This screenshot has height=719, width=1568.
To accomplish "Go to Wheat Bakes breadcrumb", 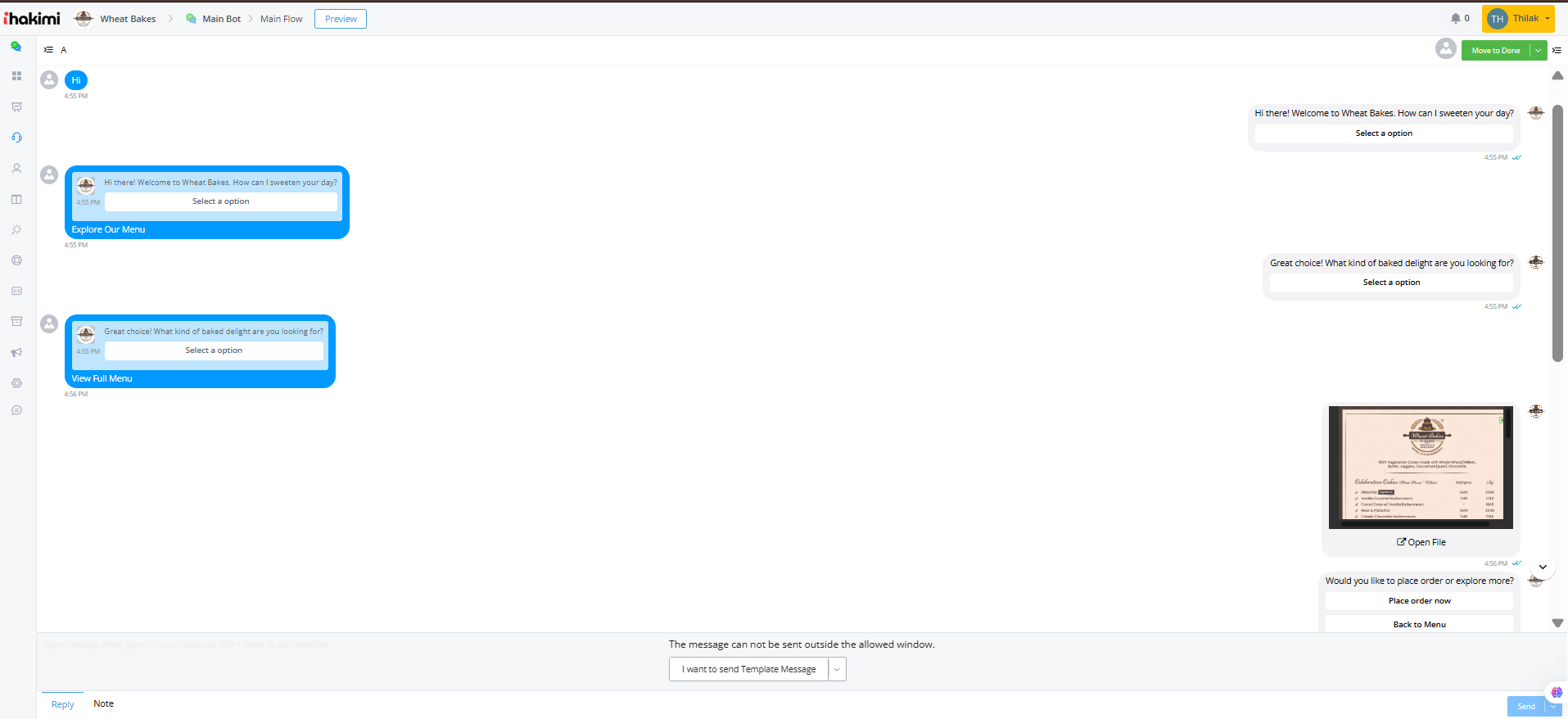I will click(x=128, y=19).
